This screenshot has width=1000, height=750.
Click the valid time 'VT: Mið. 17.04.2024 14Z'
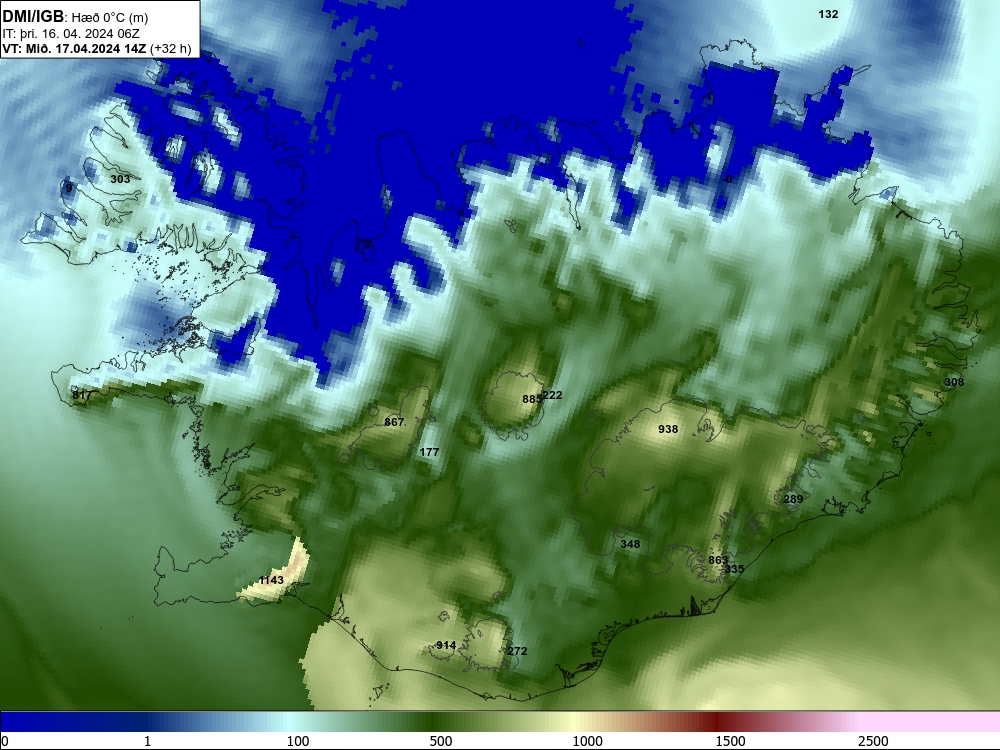point(74,49)
